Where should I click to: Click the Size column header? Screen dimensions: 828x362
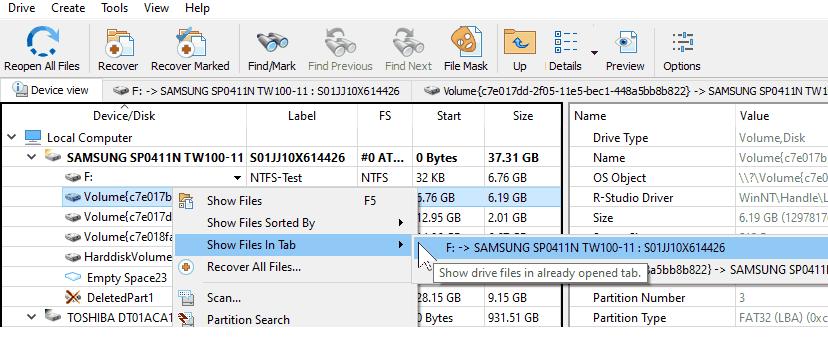tap(523, 116)
